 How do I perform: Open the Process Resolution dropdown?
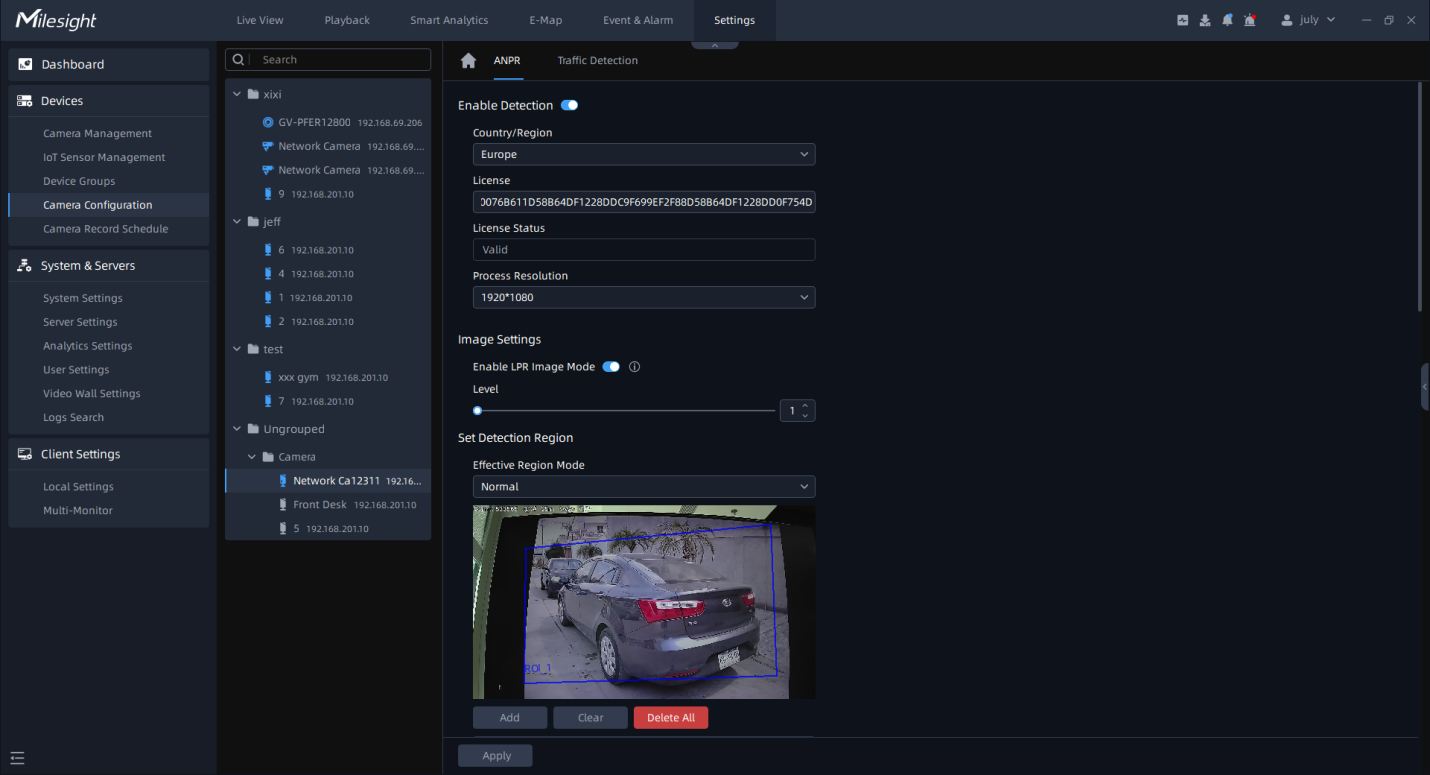[643, 298]
